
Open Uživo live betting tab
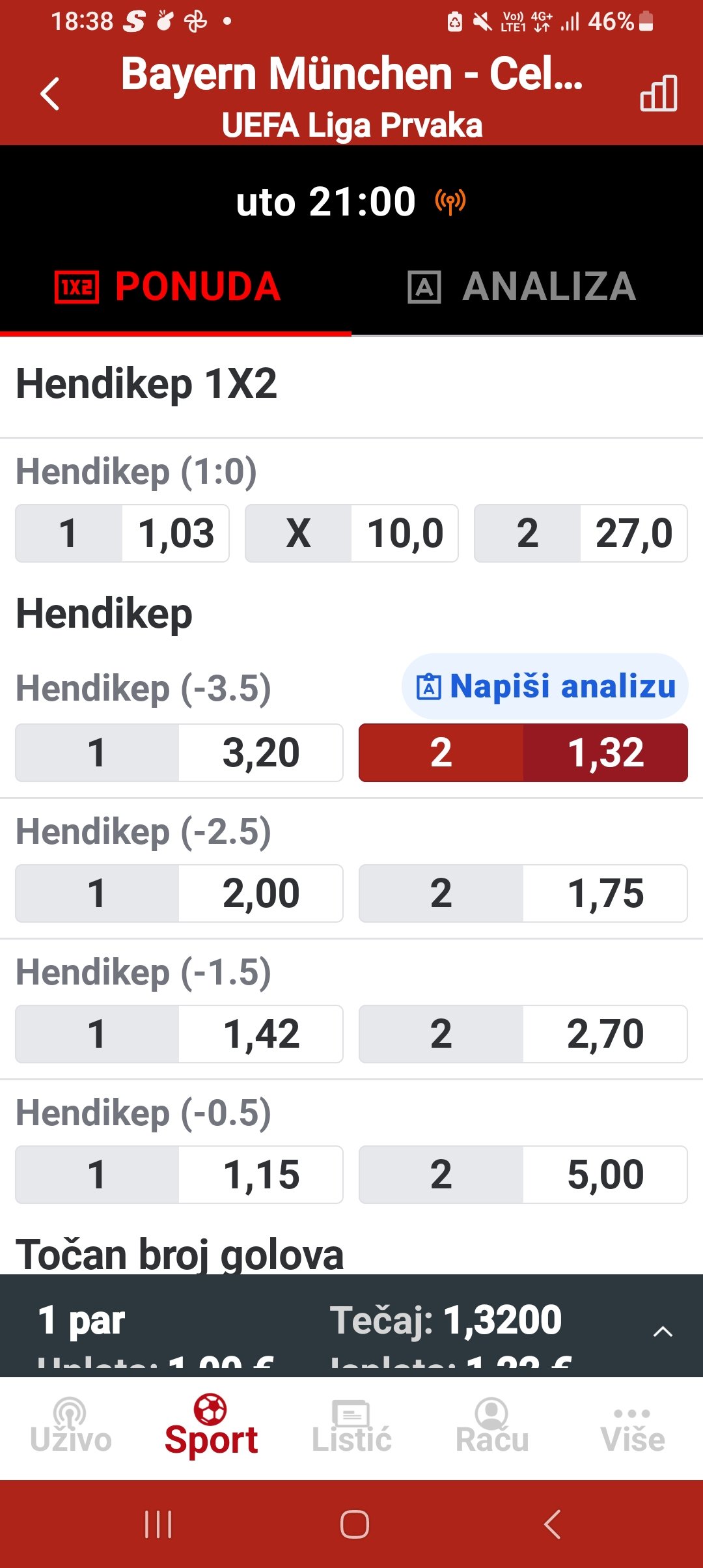70,1426
